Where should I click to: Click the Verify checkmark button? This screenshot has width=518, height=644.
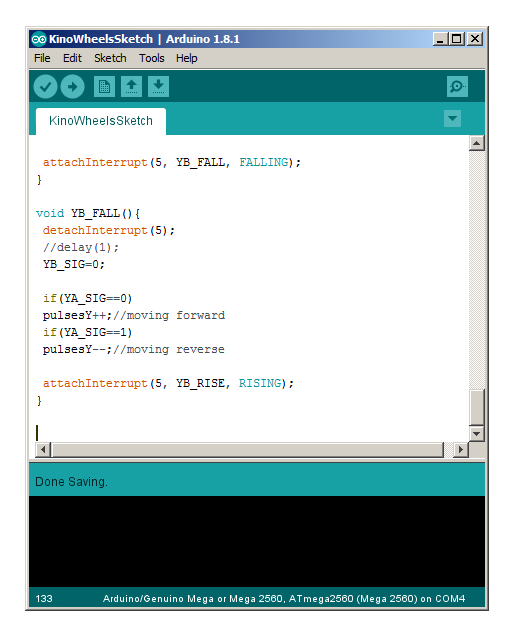(x=45, y=87)
